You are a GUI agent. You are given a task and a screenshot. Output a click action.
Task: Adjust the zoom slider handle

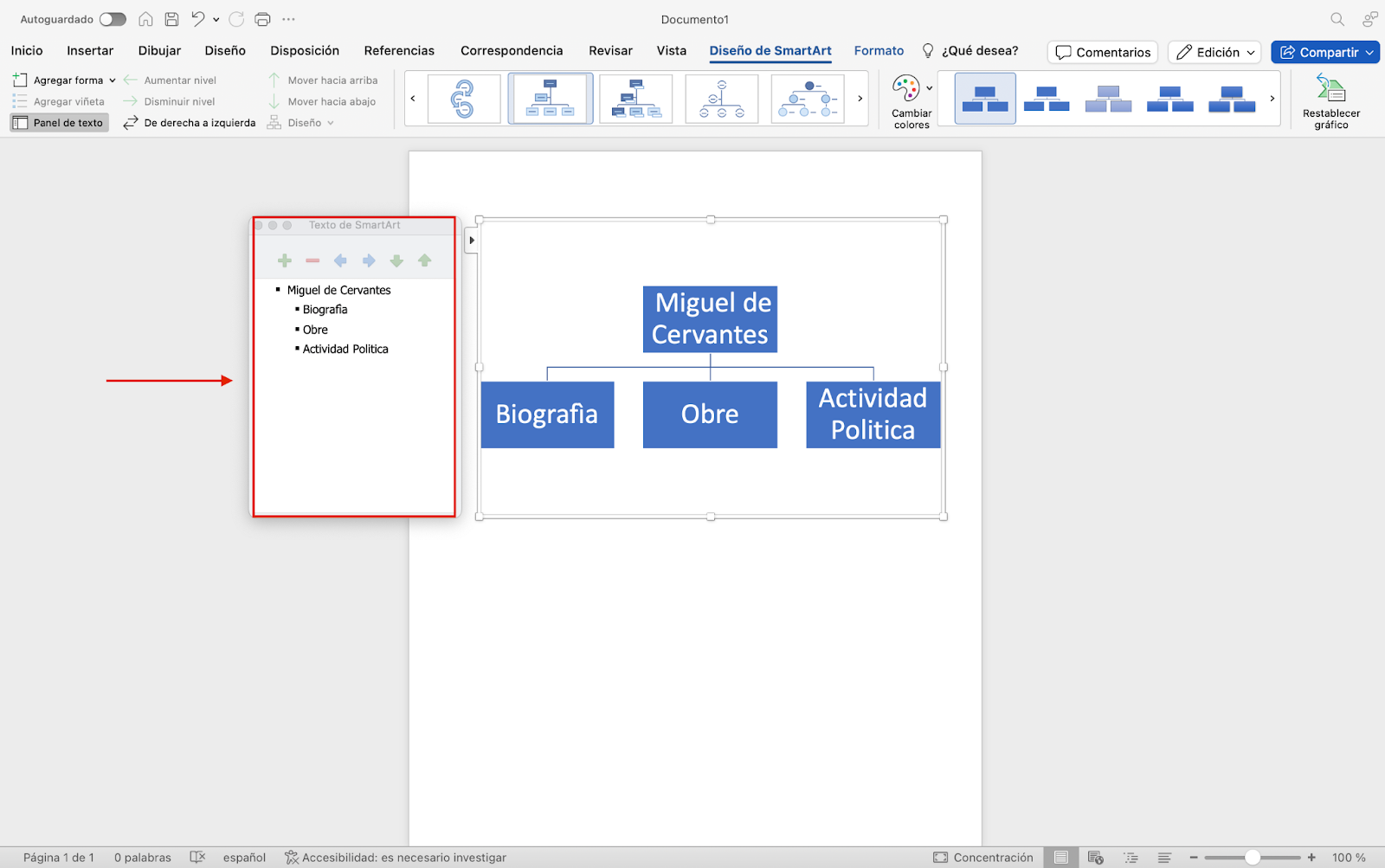pyautogui.click(x=1253, y=858)
